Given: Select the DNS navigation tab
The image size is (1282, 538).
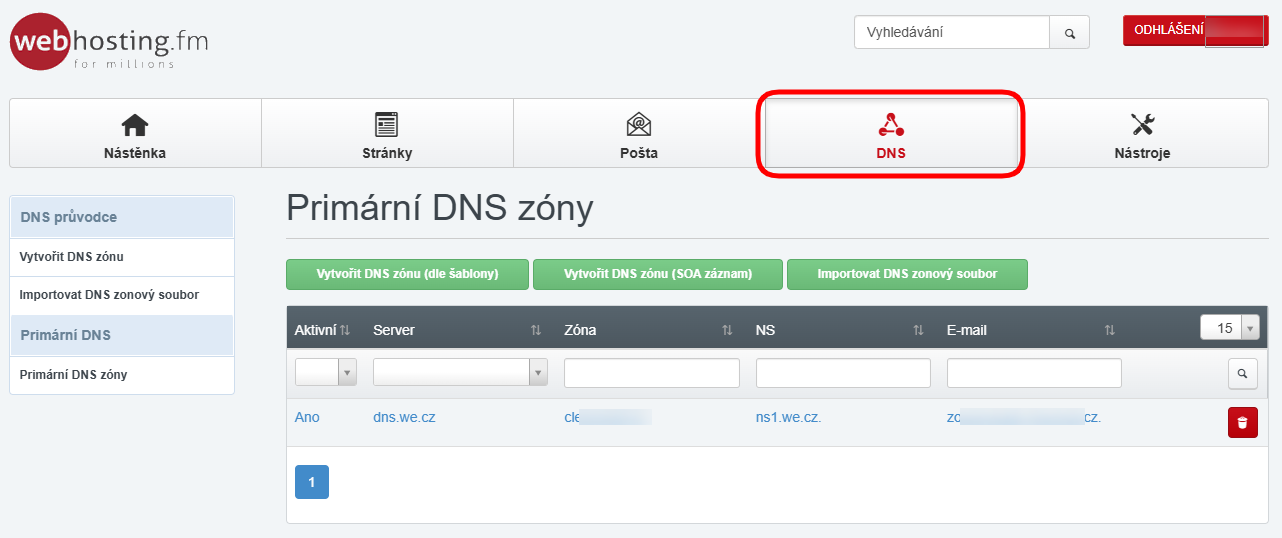Looking at the screenshot, I should point(891,134).
